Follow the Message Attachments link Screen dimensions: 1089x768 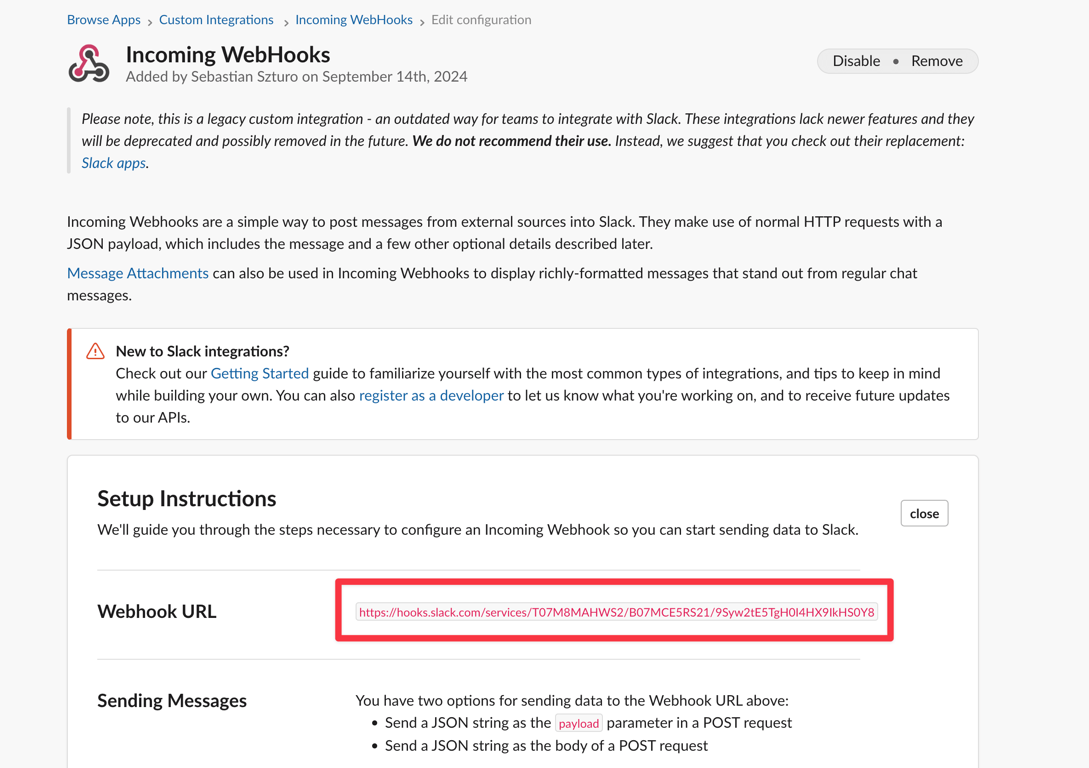(138, 273)
